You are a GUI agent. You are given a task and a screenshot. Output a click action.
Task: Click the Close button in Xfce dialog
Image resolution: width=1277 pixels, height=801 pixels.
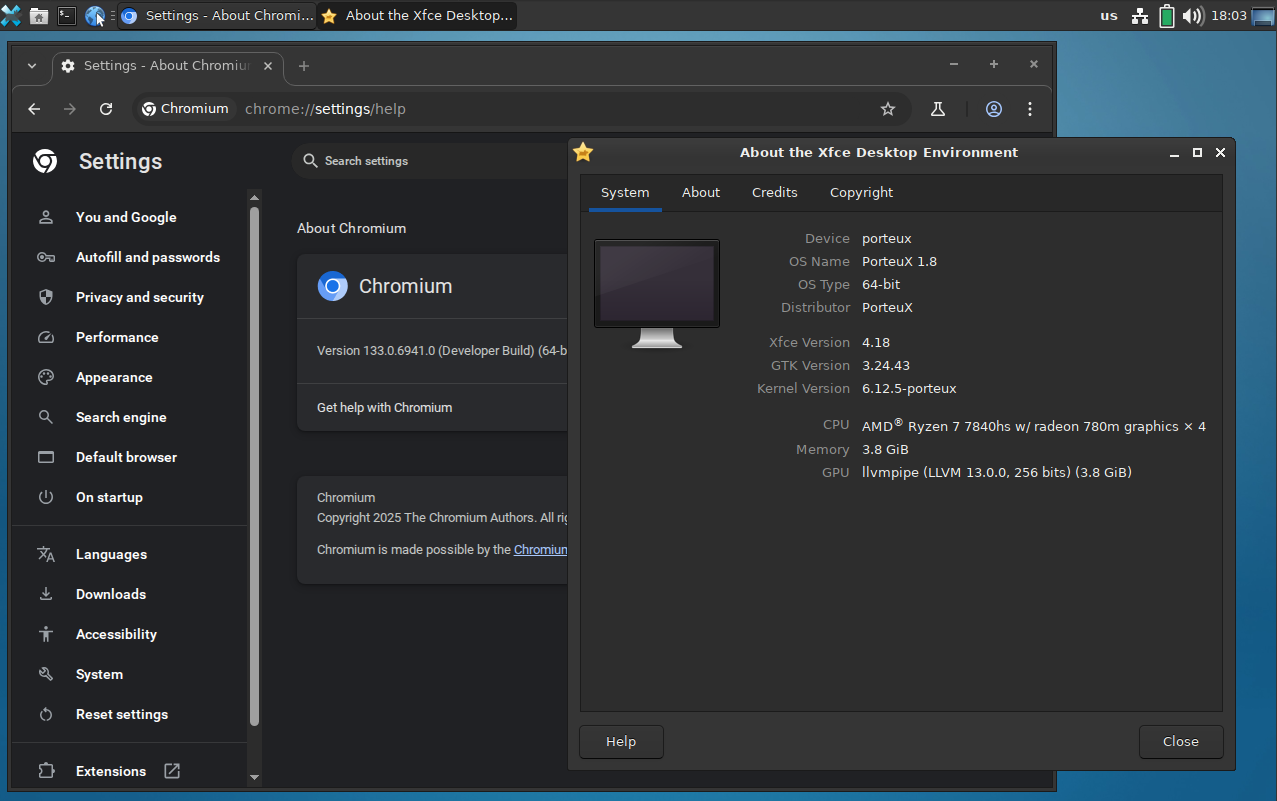coord(1181,741)
